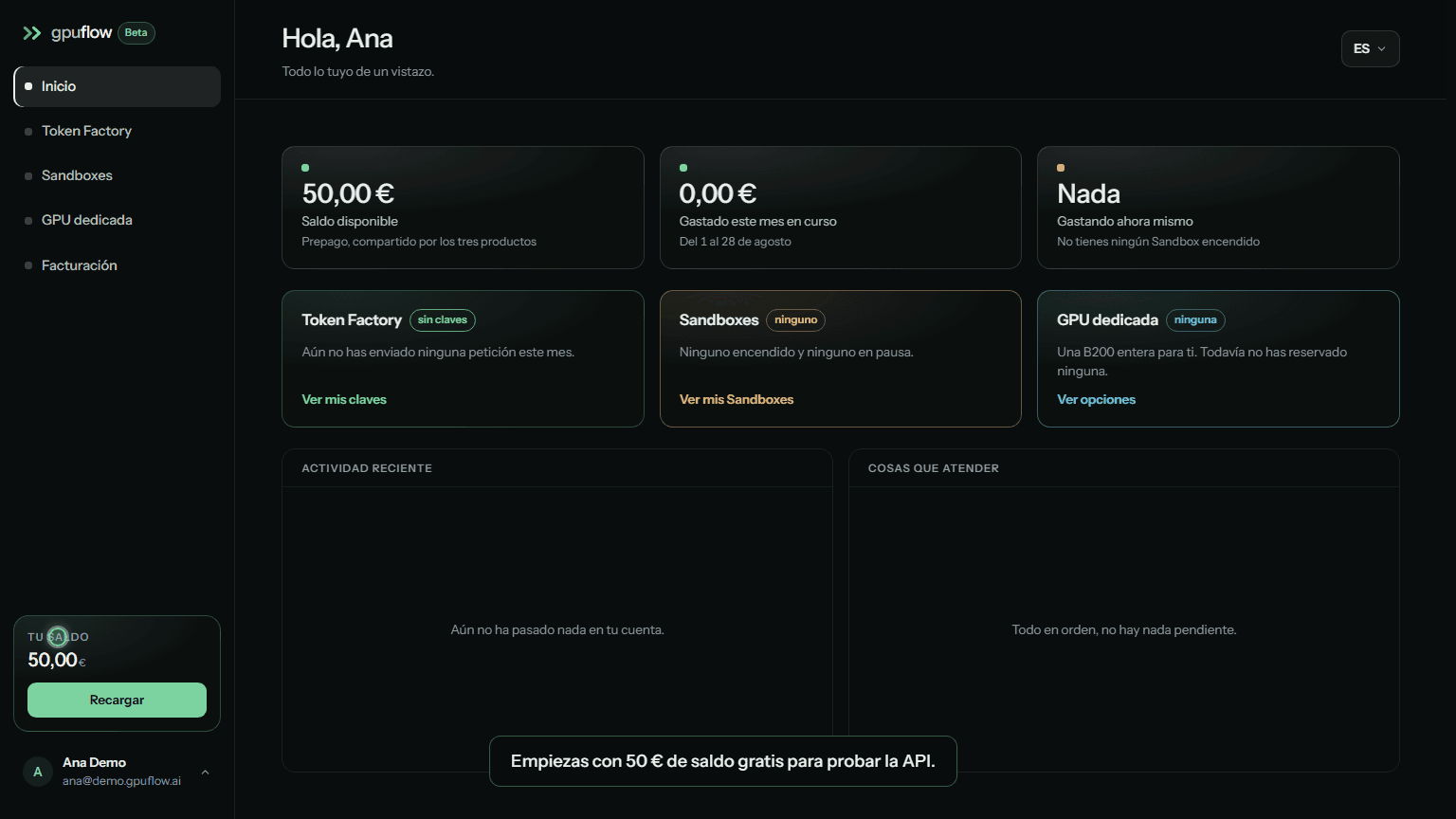This screenshot has height=819, width=1456.
Task: Click 'Prepago, compartido por los tres productos'
Action: pos(419,242)
